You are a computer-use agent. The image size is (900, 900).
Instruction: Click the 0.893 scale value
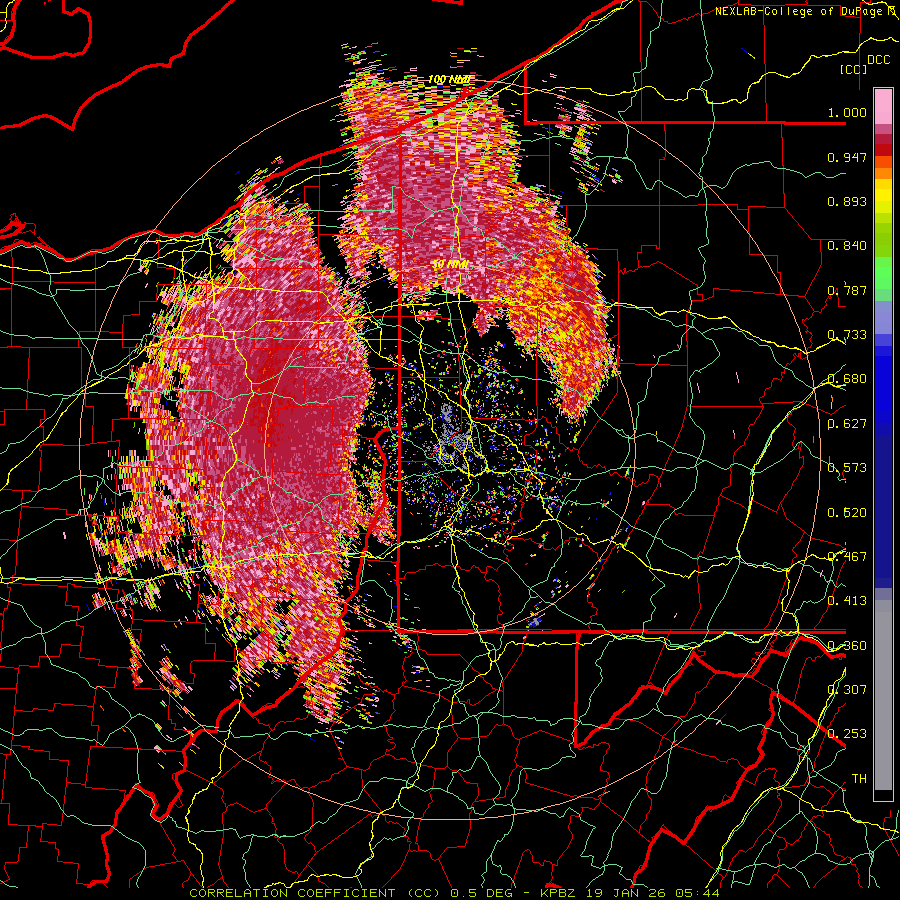(847, 201)
